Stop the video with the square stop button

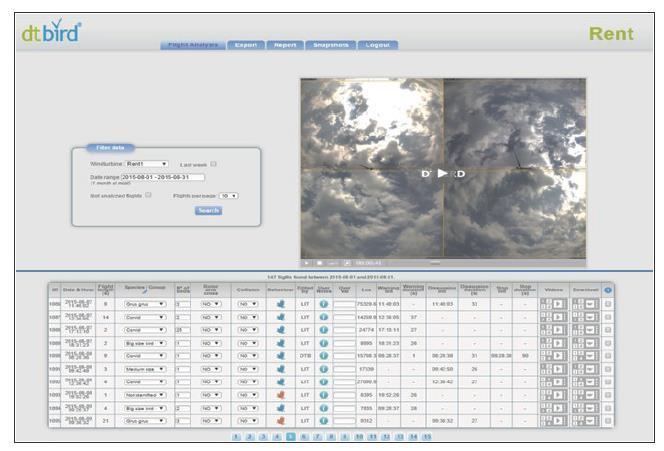pos(320,263)
